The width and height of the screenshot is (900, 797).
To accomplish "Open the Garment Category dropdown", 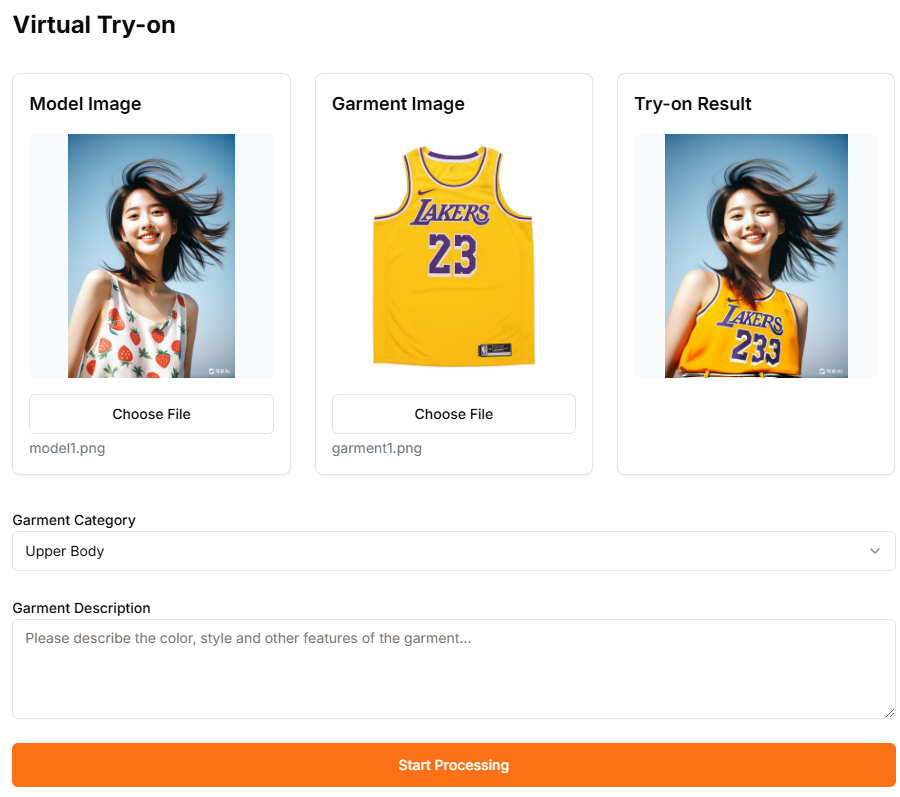I will point(453,551).
